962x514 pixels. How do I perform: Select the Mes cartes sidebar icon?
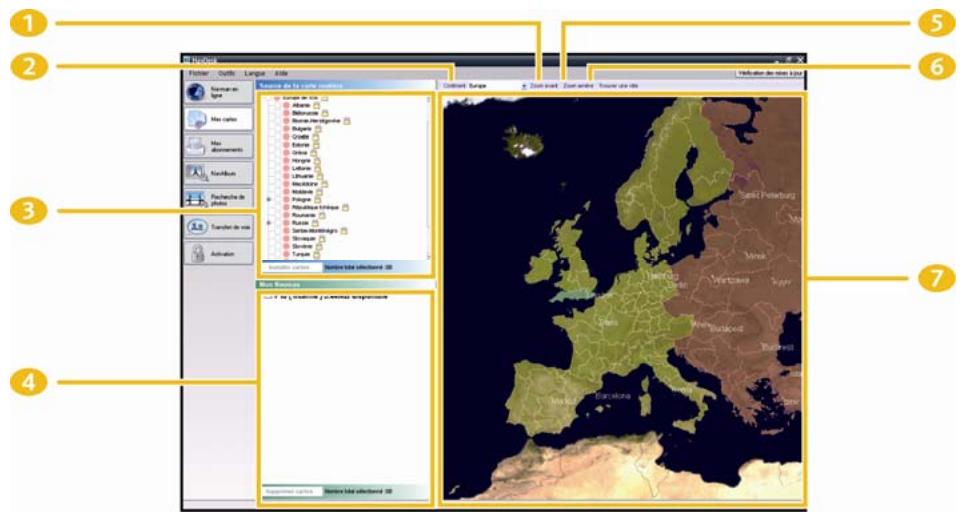coord(197,119)
